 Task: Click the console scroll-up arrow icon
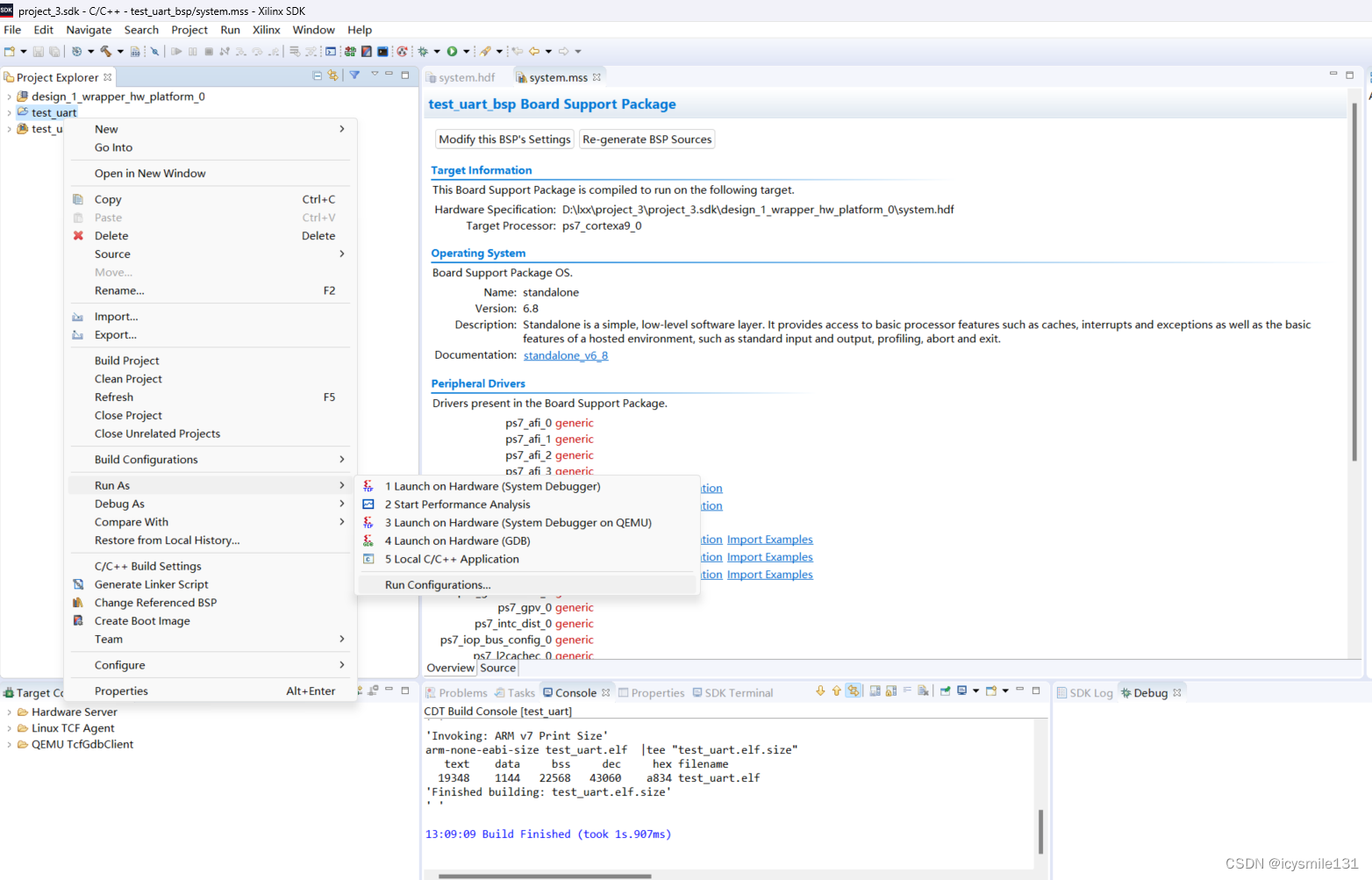click(x=837, y=691)
